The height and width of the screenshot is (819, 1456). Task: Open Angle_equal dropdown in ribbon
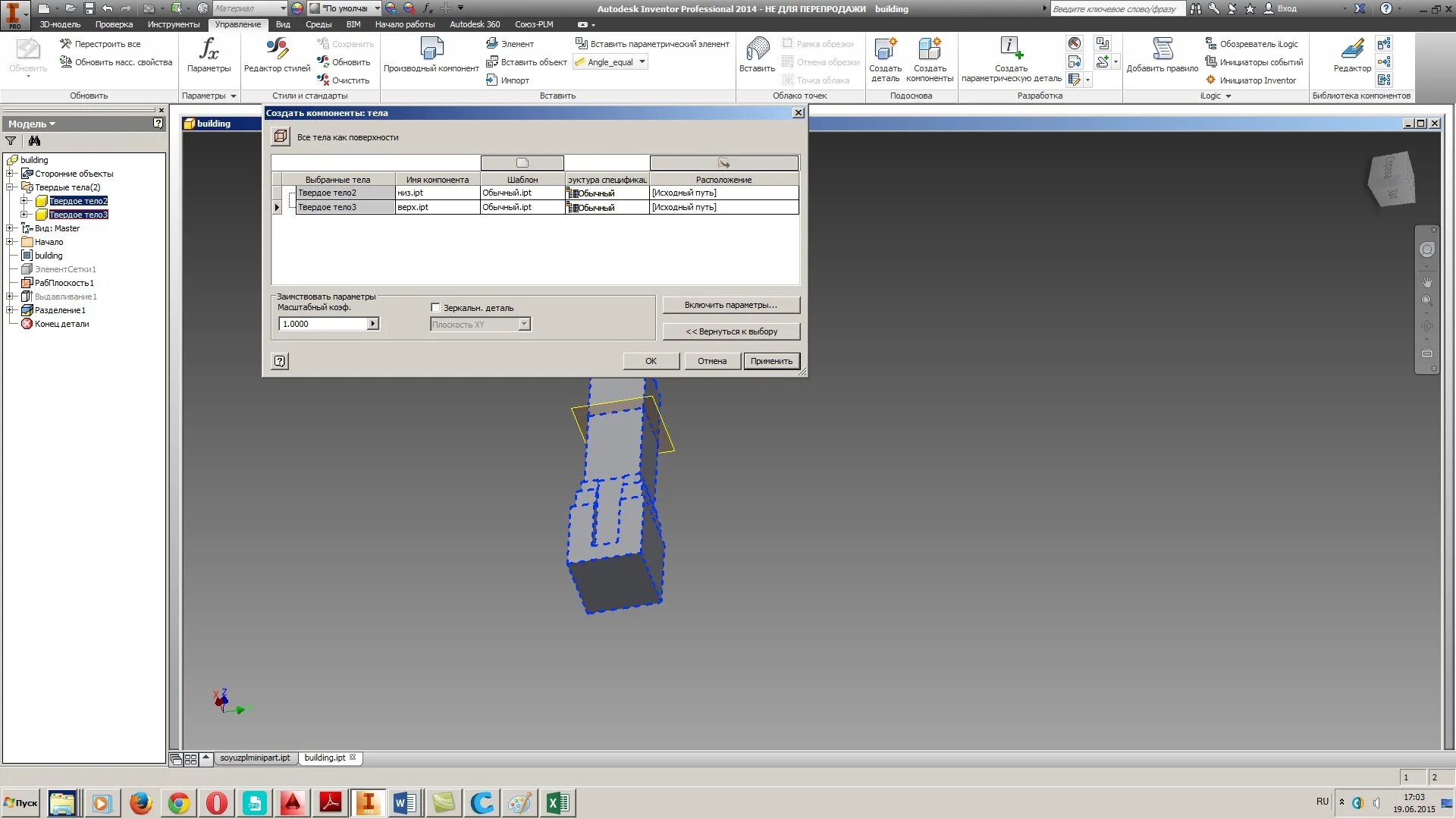pos(642,62)
